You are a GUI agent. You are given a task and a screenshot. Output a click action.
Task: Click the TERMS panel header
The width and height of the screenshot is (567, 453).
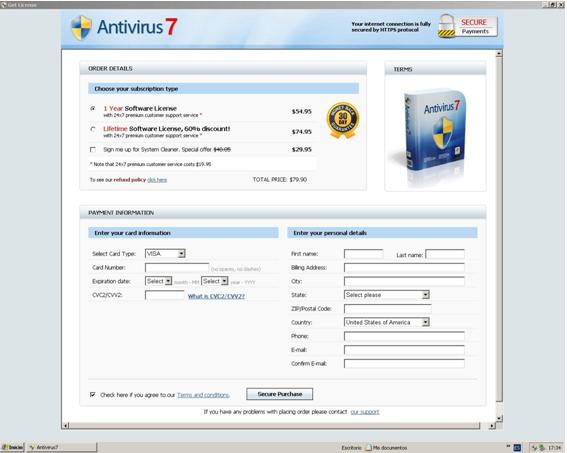[435, 69]
